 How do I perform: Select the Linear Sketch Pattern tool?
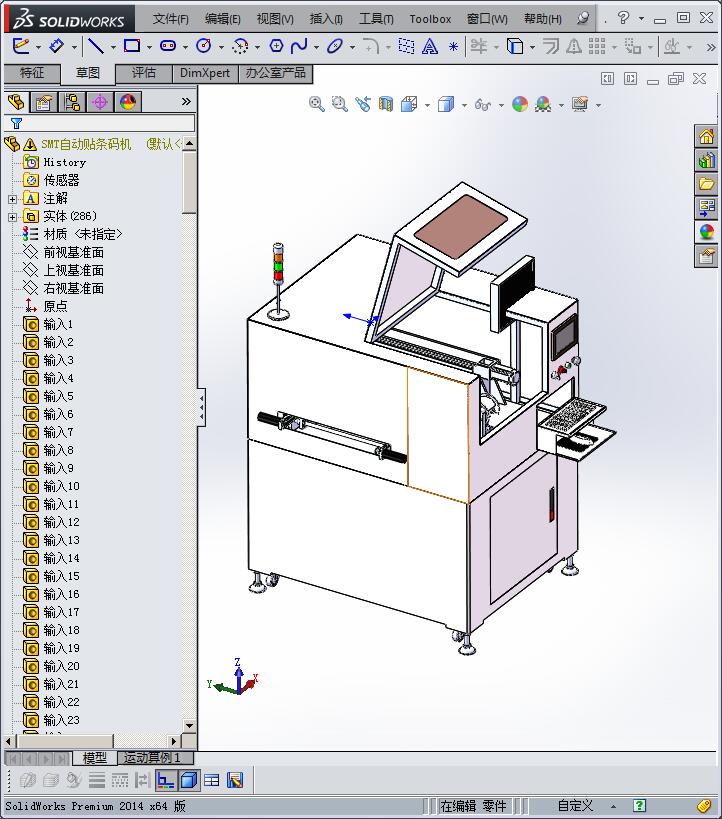[x=597, y=46]
